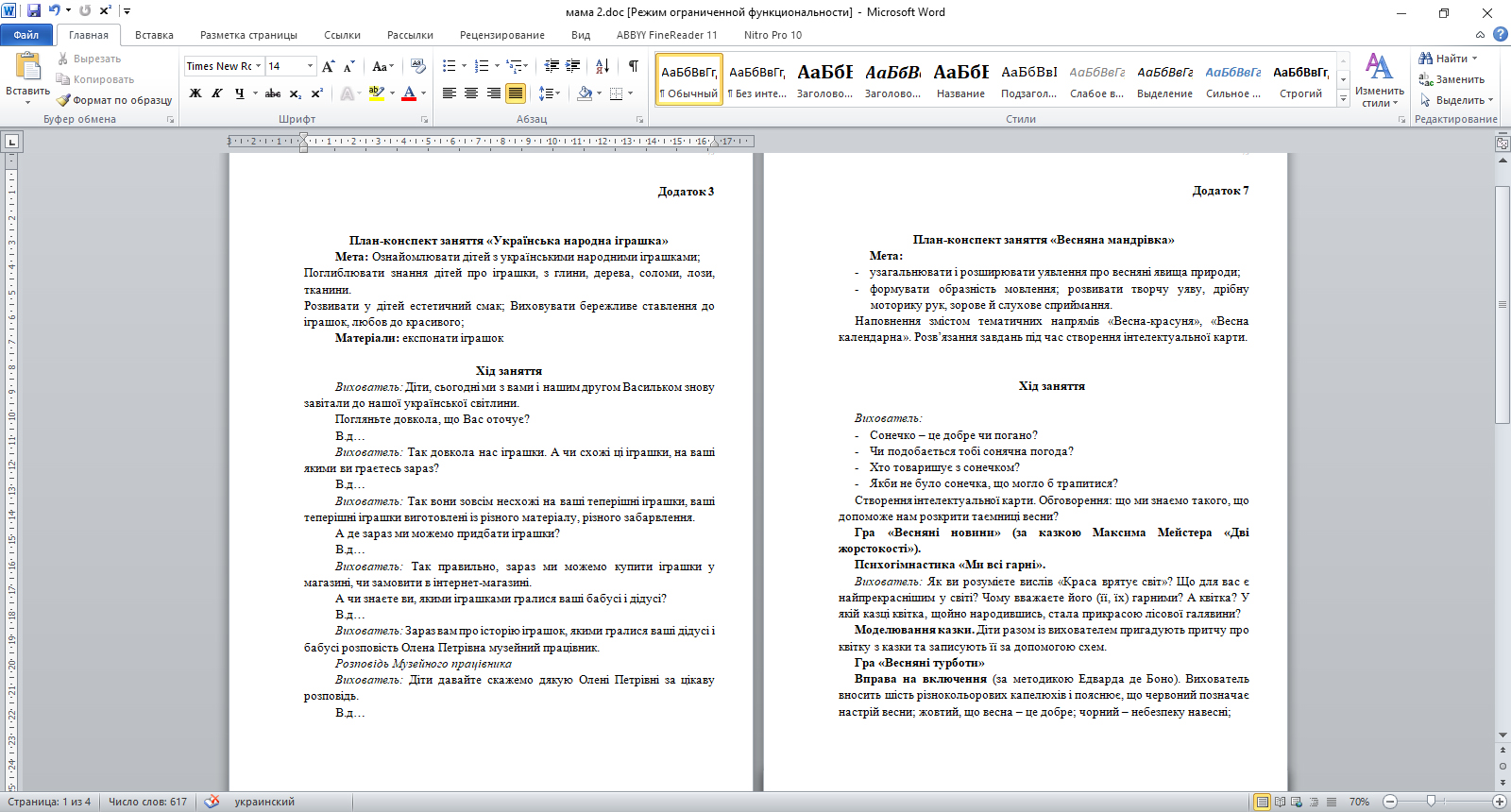The width and height of the screenshot is (1511, 812).
Task: Click the Save icon in quick access toolbar
Action: tap(34, 11)
